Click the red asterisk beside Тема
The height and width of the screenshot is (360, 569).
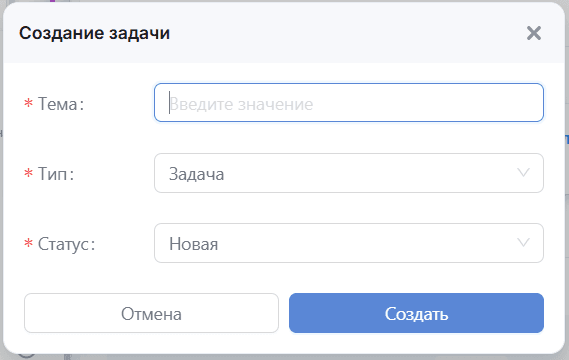click(x=29, y=103)
